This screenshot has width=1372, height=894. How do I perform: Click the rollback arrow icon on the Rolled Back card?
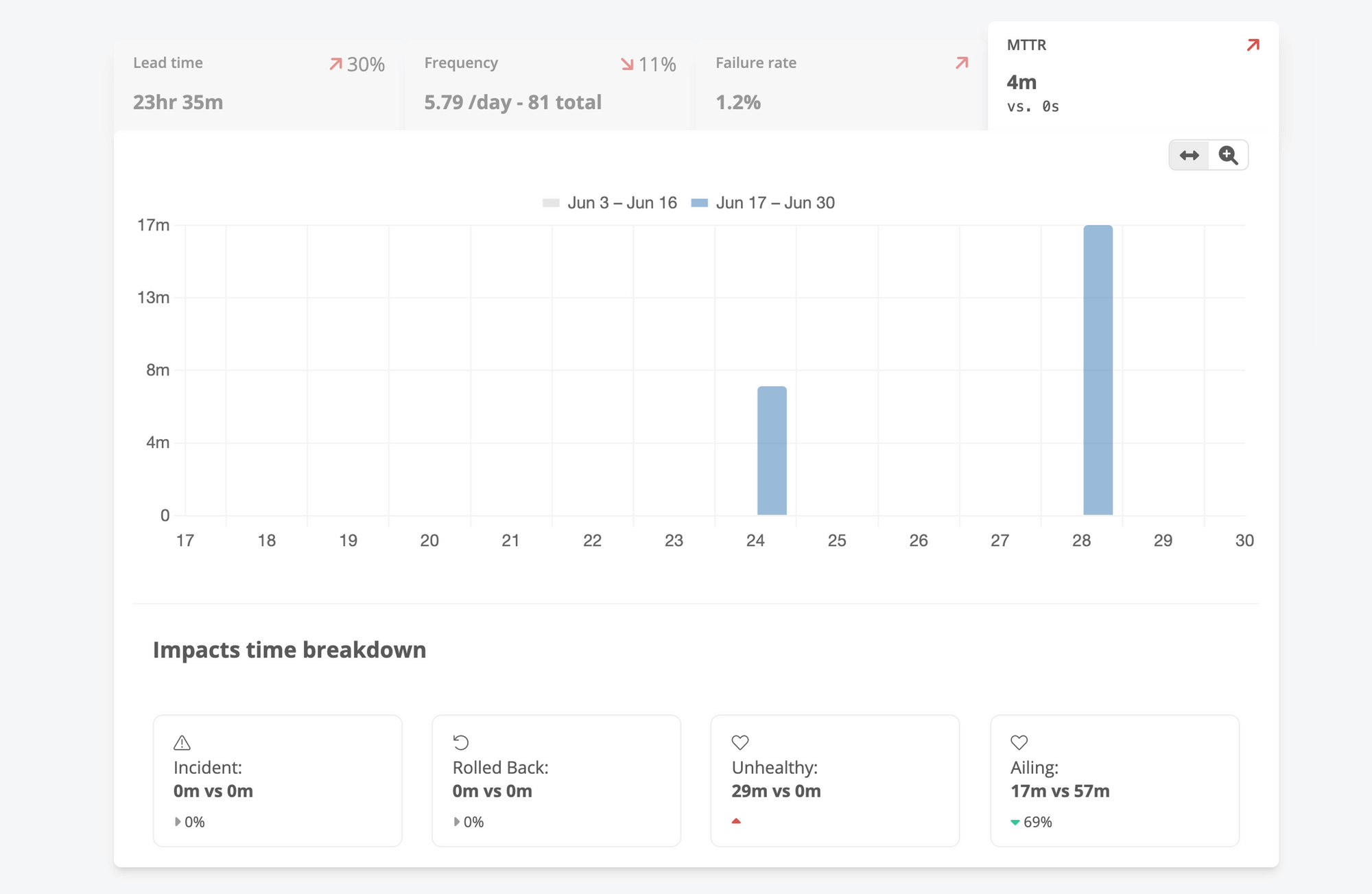[460, 742]
